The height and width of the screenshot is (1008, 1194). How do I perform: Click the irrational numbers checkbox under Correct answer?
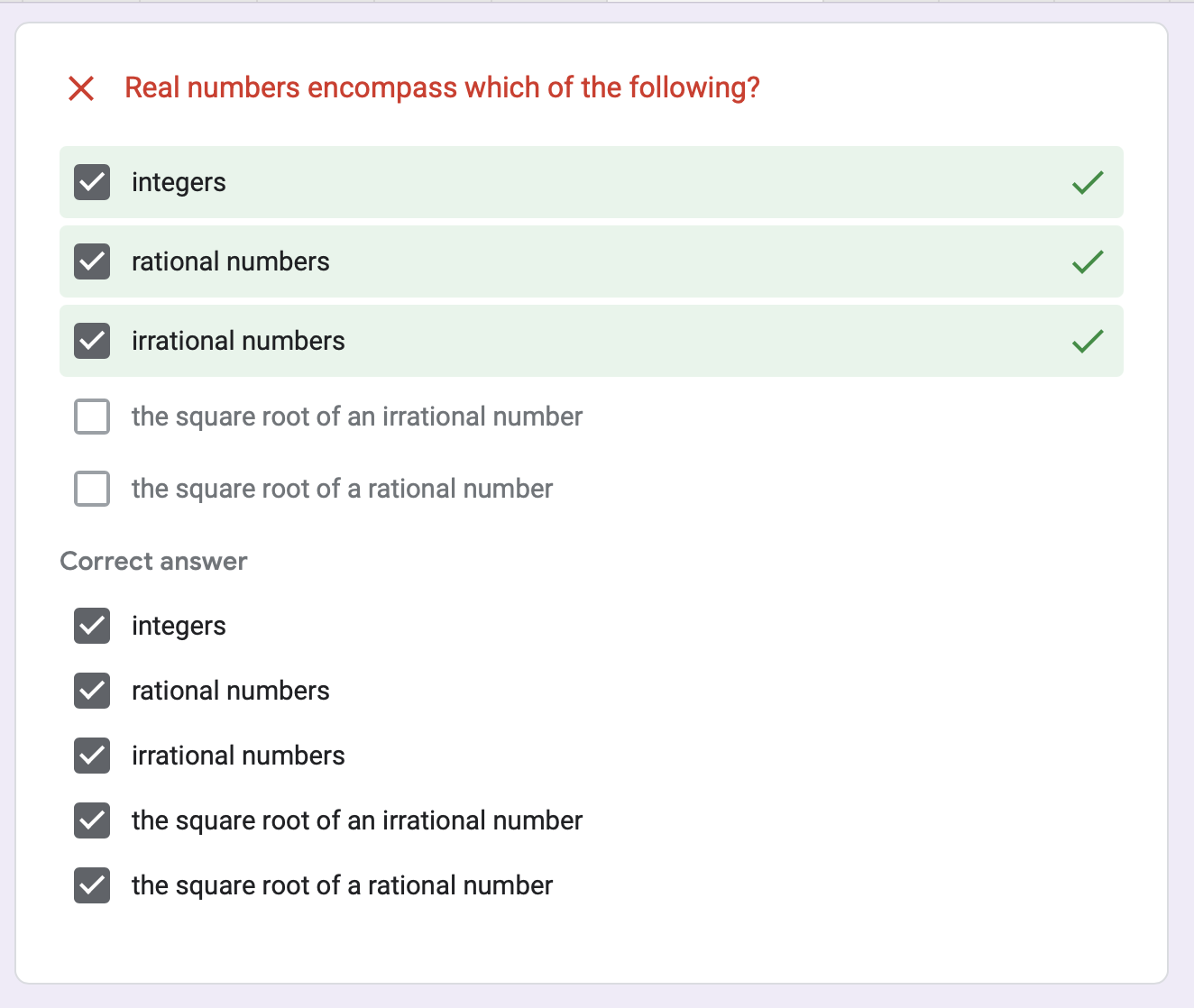[x=92, y=756]
